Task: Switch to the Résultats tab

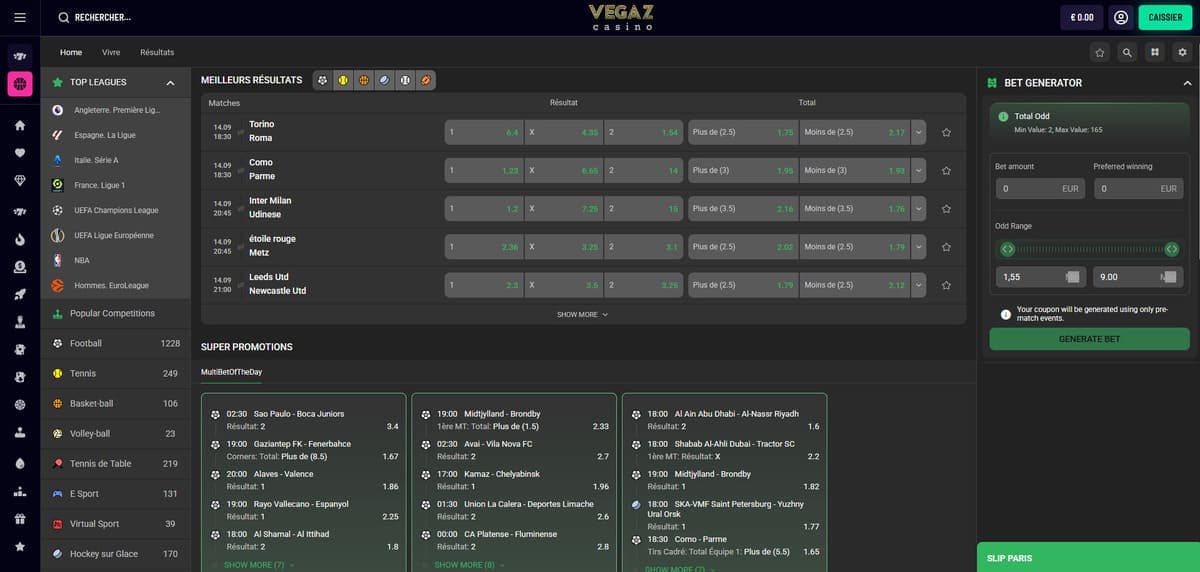Action: tap(157, 52)
